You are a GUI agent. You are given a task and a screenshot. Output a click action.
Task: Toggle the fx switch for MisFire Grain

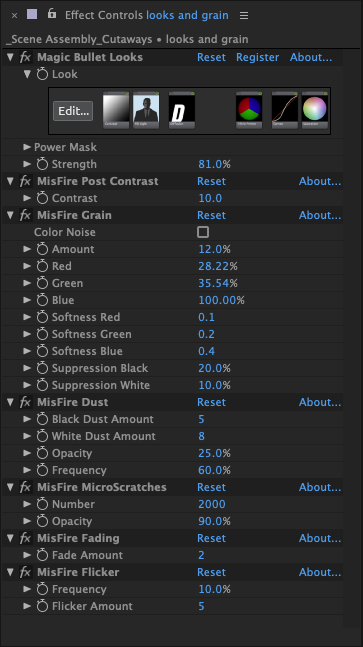[x=25, y=215]
